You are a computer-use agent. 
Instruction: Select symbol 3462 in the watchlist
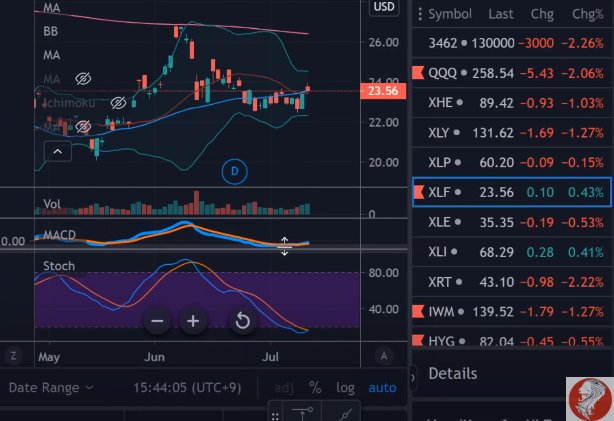(512, 43)
